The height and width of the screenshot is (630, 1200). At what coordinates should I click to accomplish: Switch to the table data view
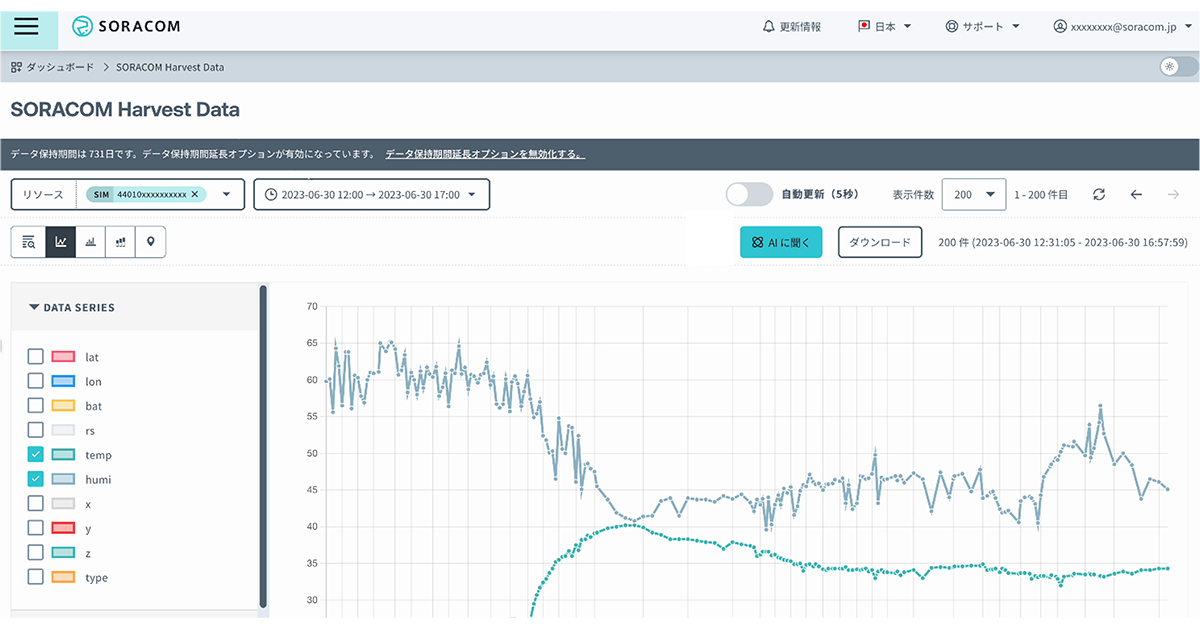coord(28,241)
